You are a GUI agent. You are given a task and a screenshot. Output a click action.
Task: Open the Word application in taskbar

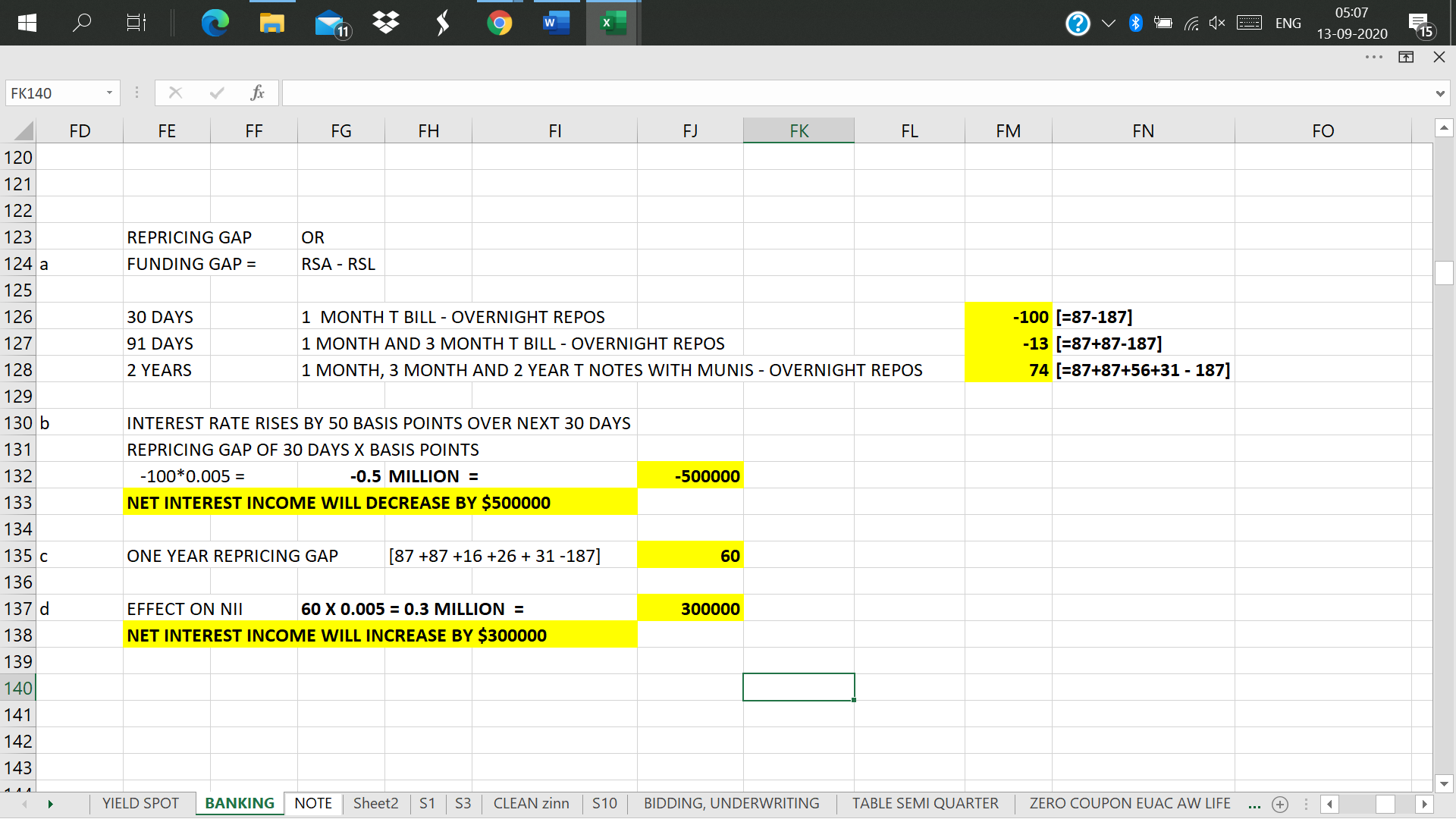(x=555, y=23)
